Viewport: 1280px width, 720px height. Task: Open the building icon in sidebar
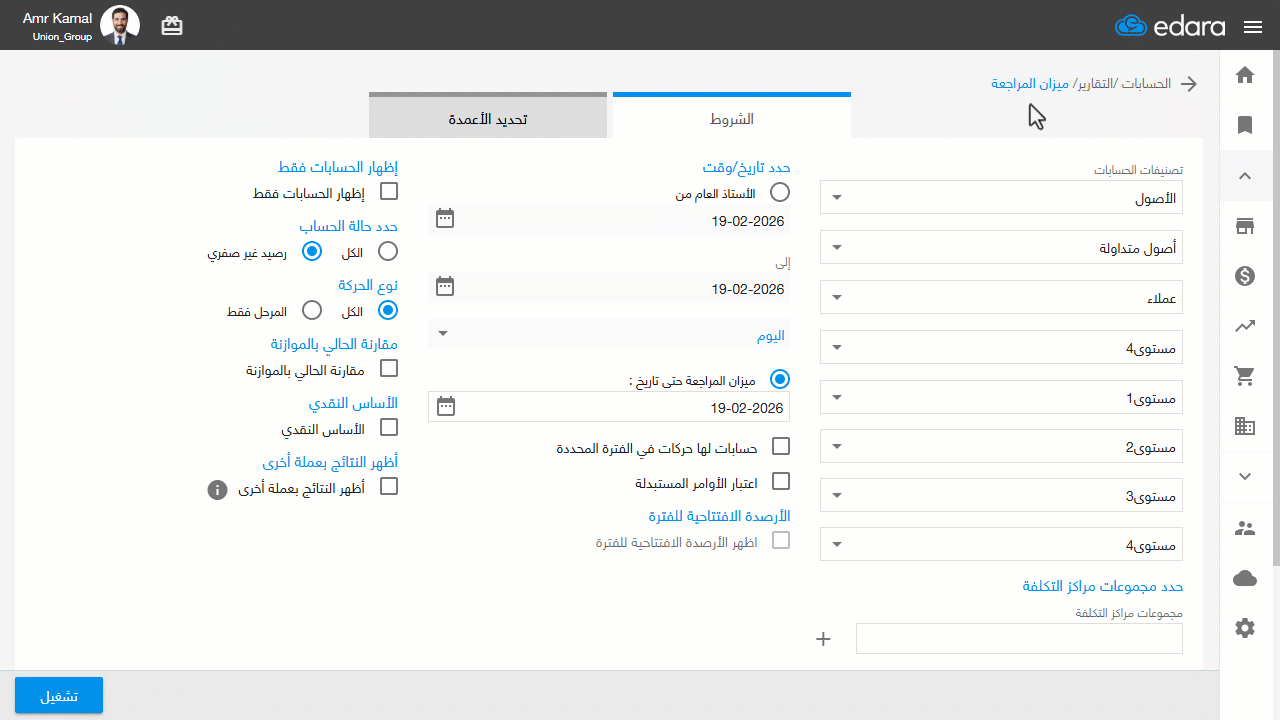(x=1245, y=426)
